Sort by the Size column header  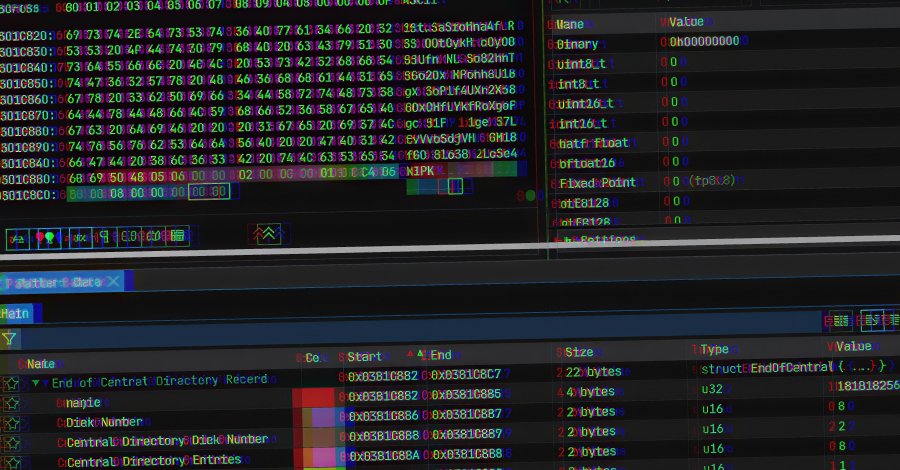pyautogui.click(x=579, y=353)
